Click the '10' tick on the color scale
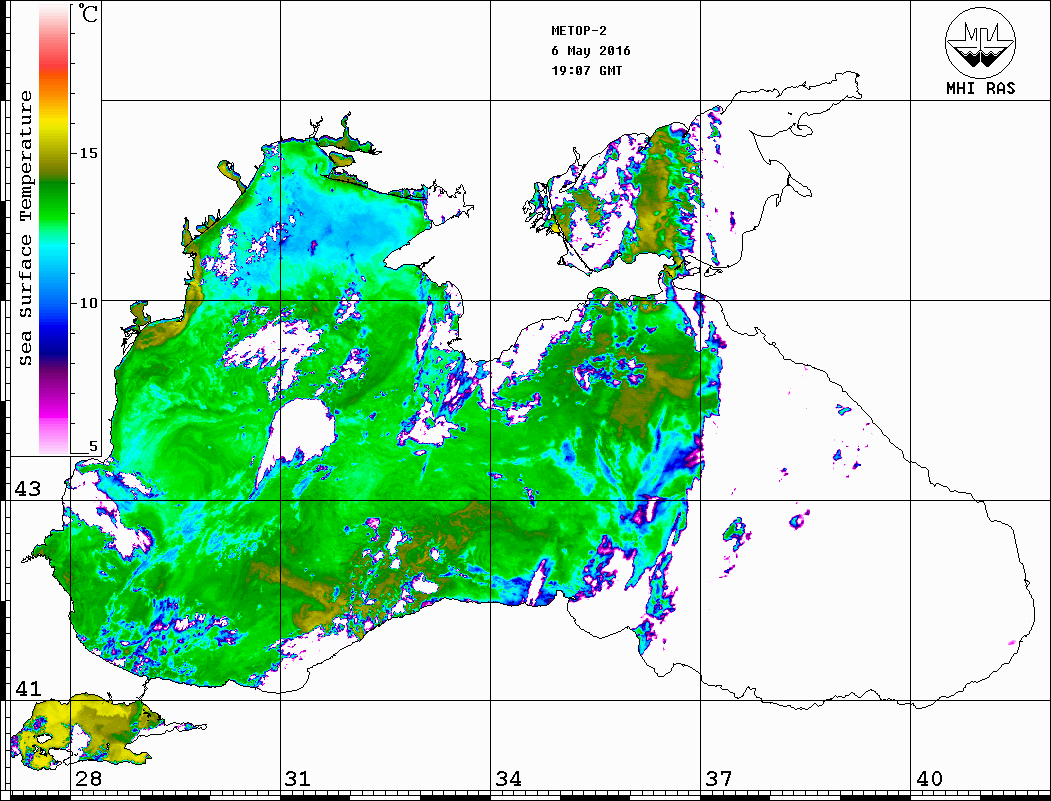The image size is (1051, 801). tap(88, 303)
